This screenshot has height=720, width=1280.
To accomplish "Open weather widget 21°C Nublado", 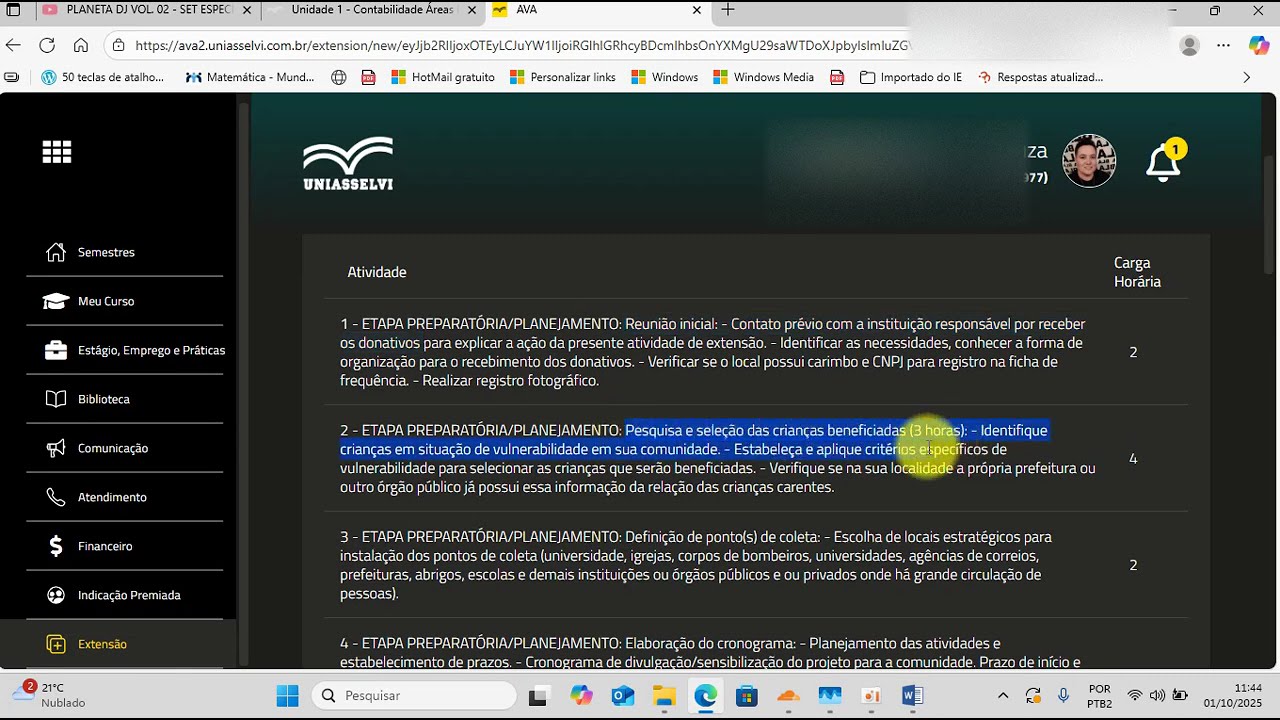I will coord(50,695).
